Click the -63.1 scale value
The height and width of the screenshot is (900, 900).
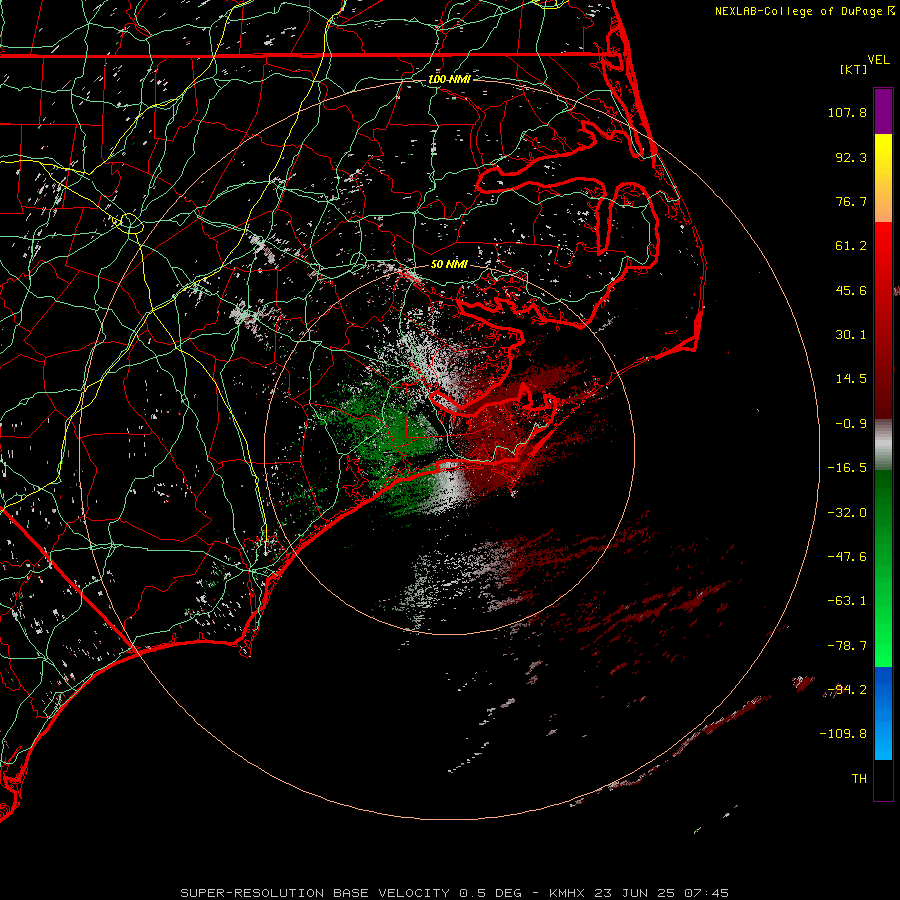(847, 601)
